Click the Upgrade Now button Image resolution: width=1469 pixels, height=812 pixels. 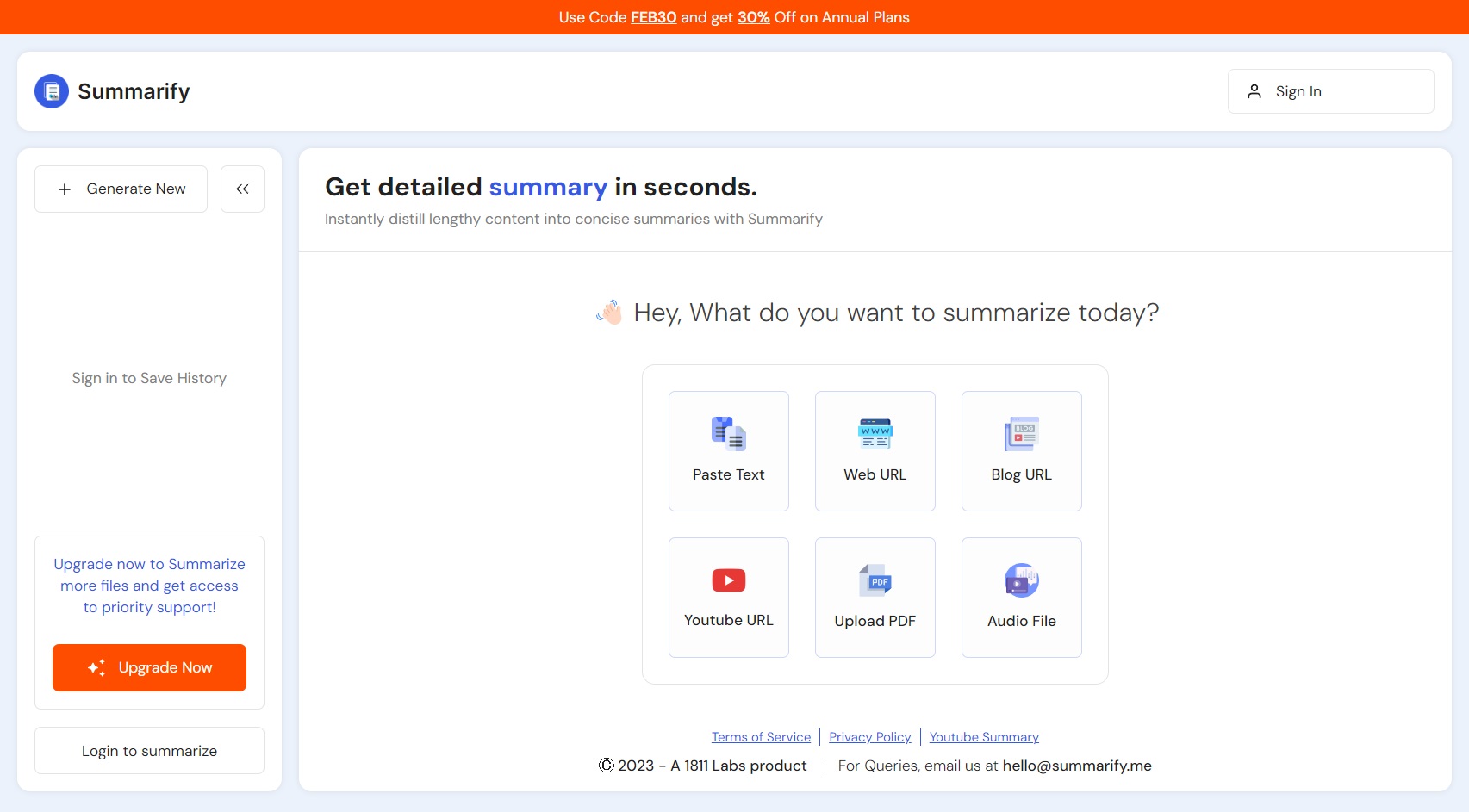pos(149,667)
